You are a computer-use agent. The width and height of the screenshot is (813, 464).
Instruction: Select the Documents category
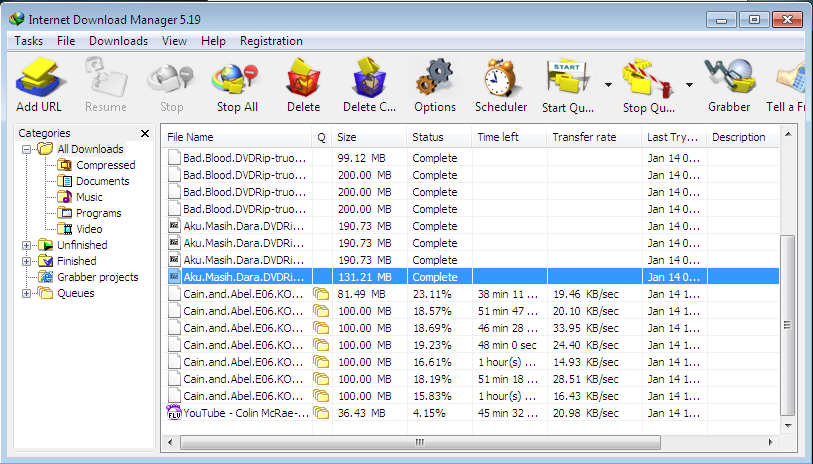[x=102, y=181]
